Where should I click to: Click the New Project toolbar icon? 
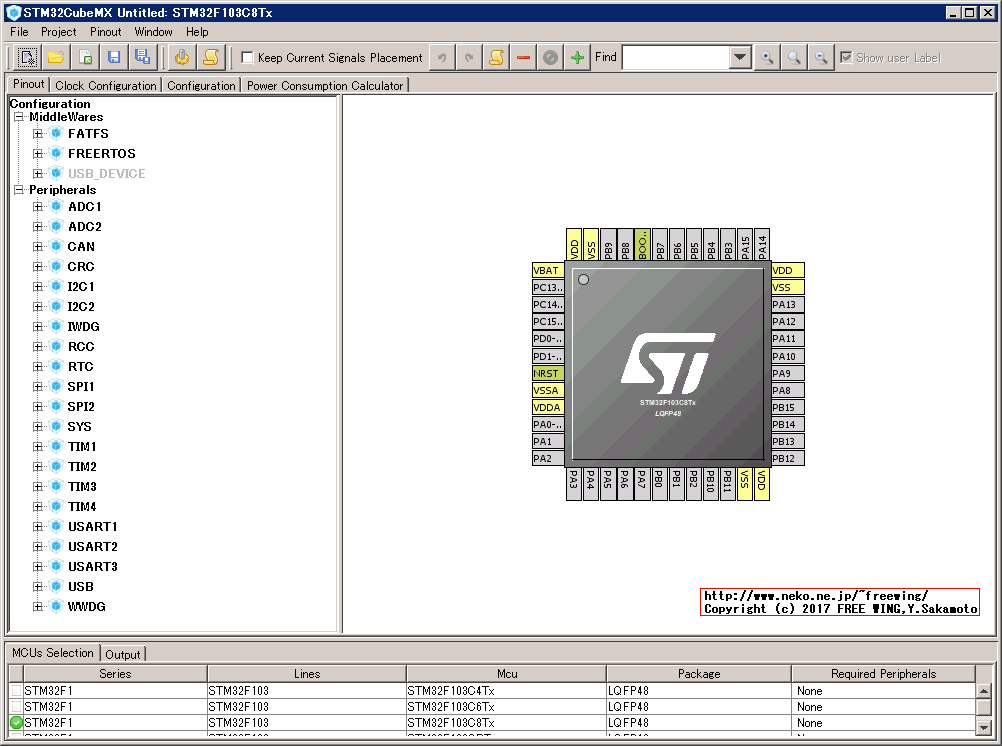(x=27, y=58)
